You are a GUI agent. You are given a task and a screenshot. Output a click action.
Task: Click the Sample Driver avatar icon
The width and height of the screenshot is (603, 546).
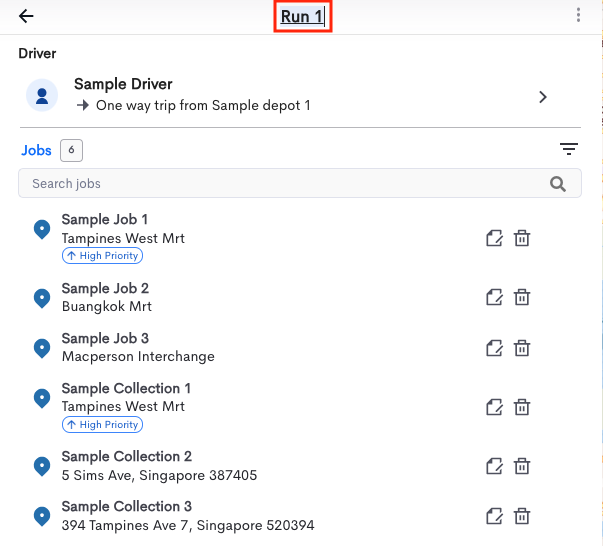point(42,95)
